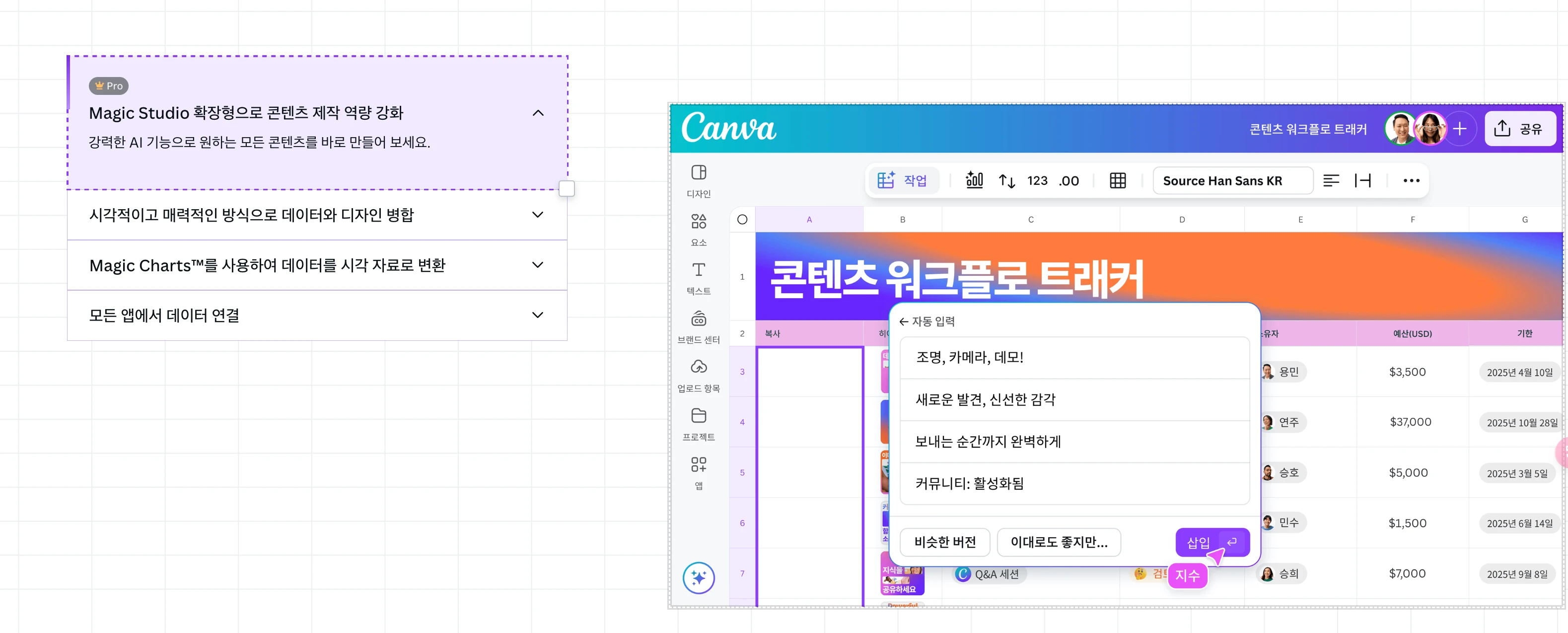Select column D header
The height and width of the screenshot is (633, 1568).
1182,219
